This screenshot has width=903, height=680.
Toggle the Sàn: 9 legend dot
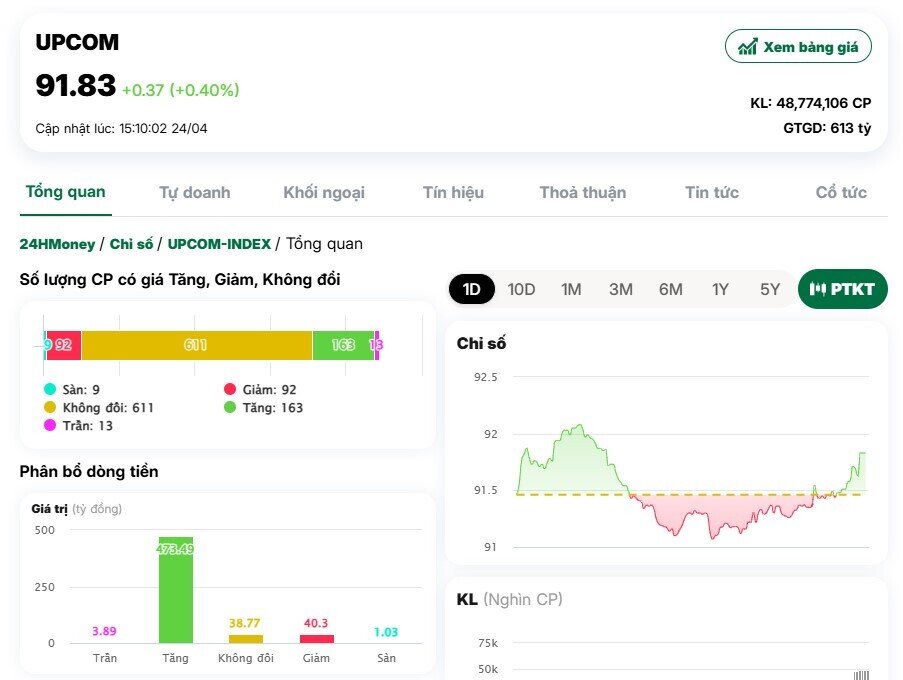pyautogui.click(x=50, y=389)
